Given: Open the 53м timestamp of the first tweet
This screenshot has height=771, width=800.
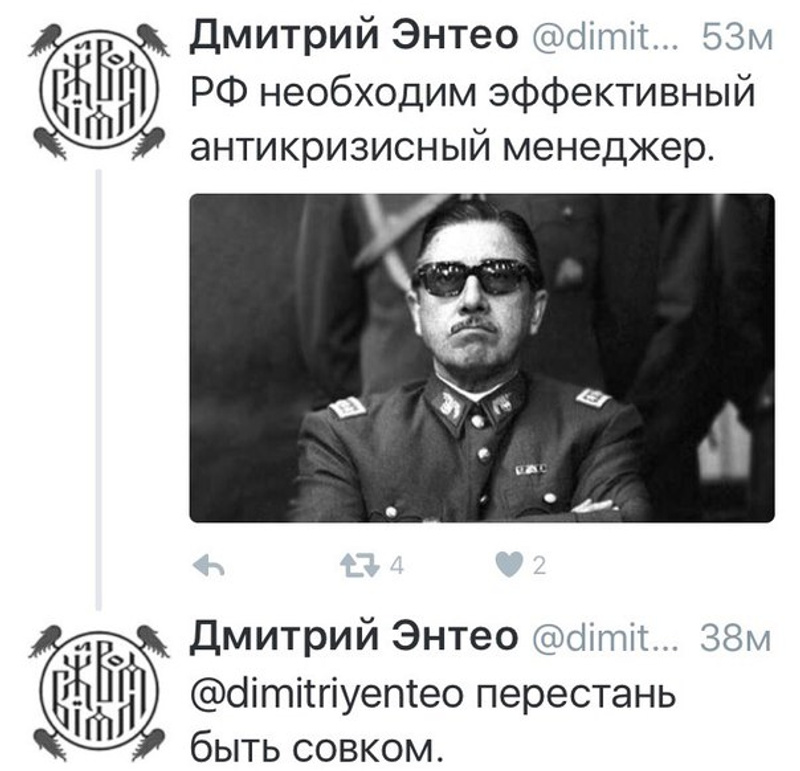Looking at the screenshot, I should (x=737, y=37).
